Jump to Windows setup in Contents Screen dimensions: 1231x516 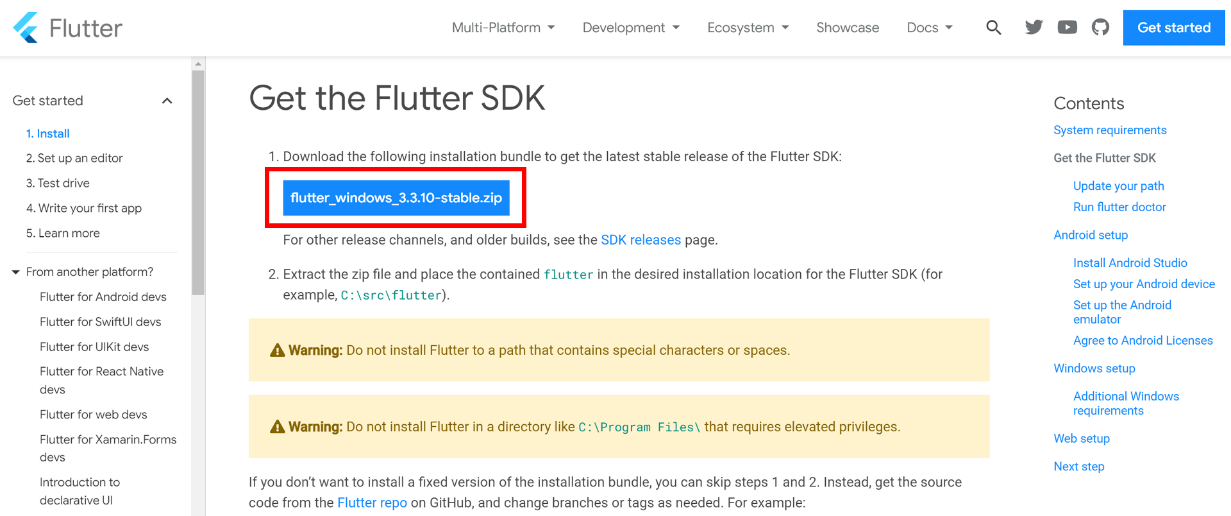coord(1094,368)
